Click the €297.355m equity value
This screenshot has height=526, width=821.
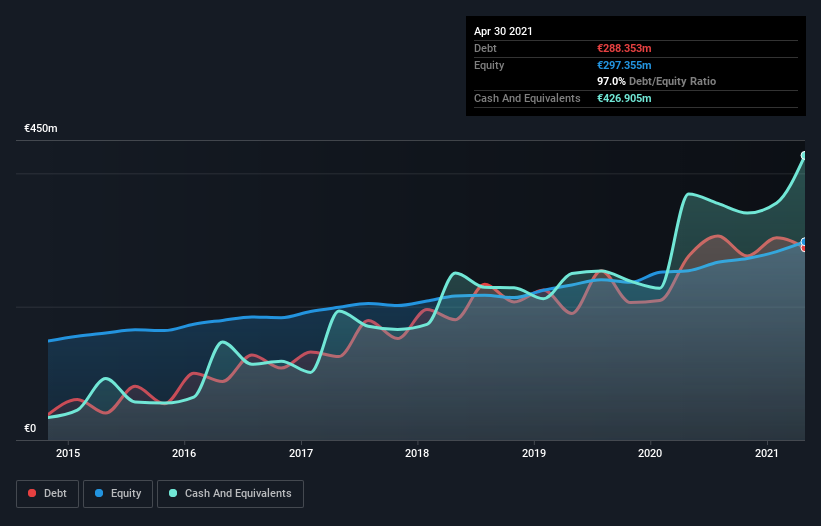point(624,65)
